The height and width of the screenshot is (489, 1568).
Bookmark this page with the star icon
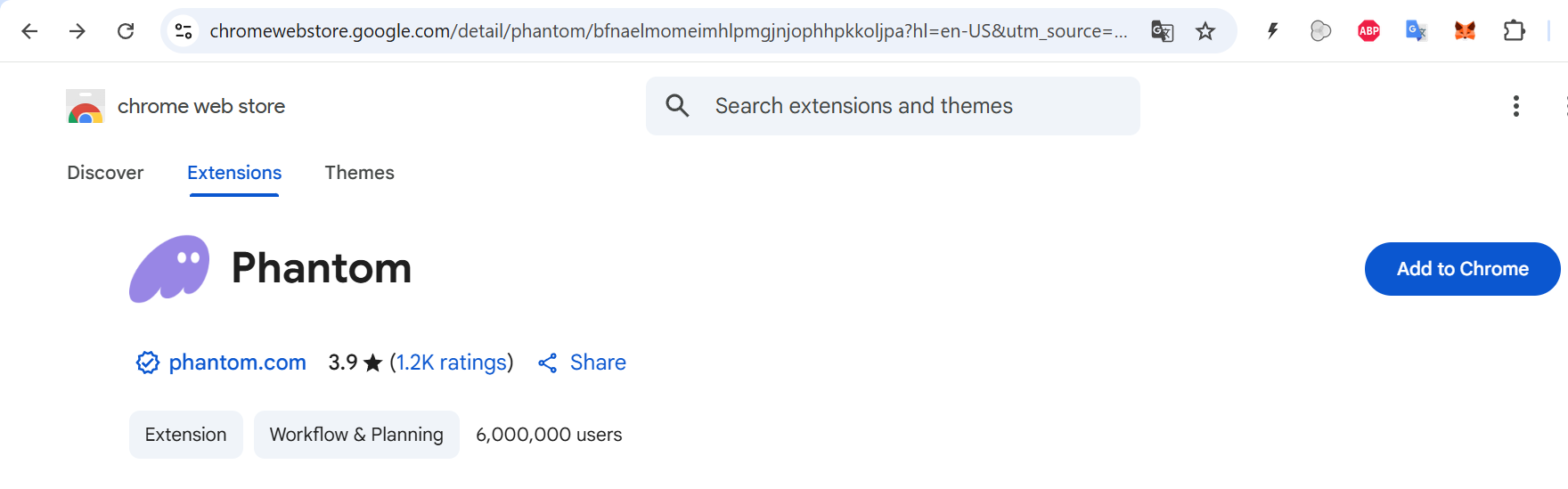point(1205,31)
